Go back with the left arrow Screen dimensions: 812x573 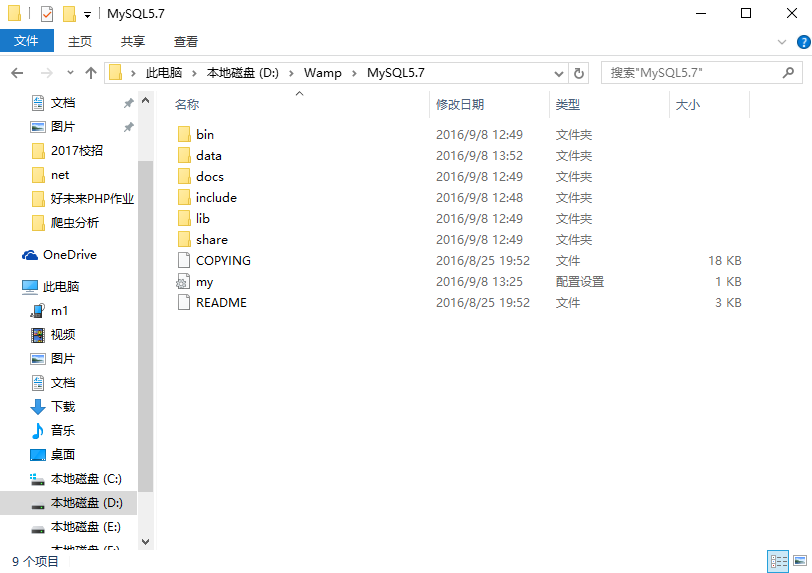[x=17, y=73]
